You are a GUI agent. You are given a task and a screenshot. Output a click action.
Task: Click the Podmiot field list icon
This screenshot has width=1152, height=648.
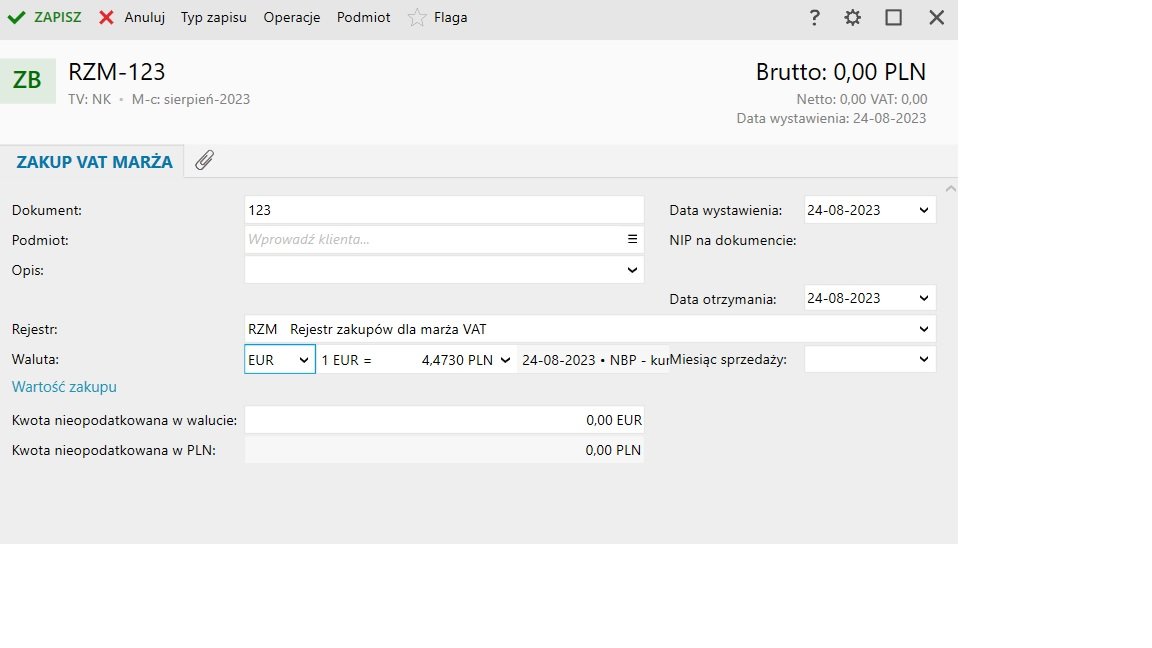pos(632,239)
